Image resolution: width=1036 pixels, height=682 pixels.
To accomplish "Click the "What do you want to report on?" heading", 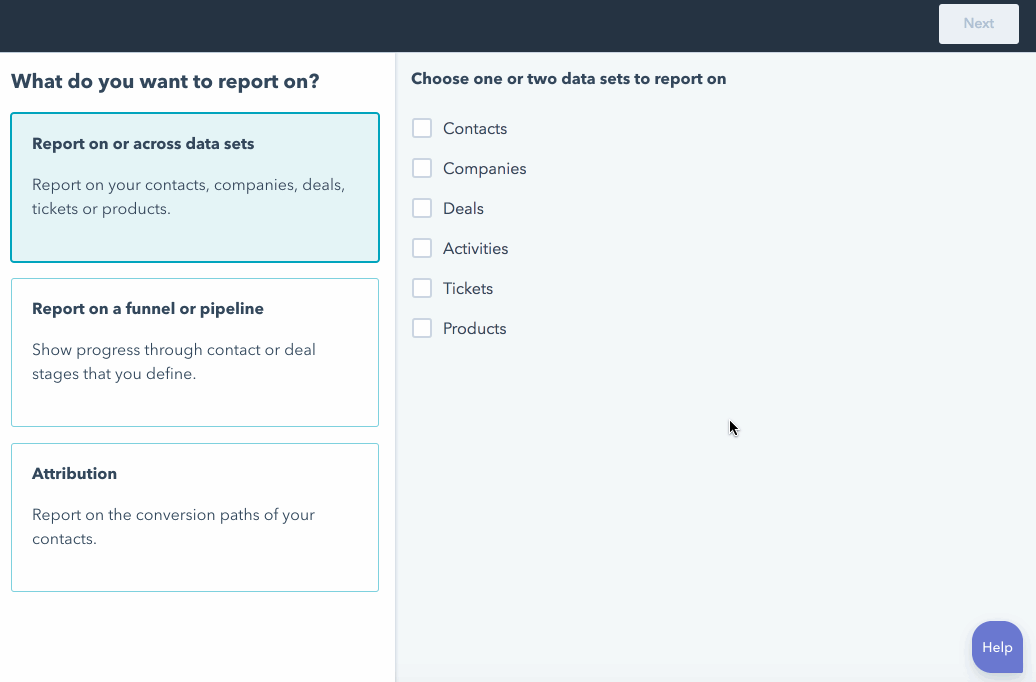I will (165, 81).
